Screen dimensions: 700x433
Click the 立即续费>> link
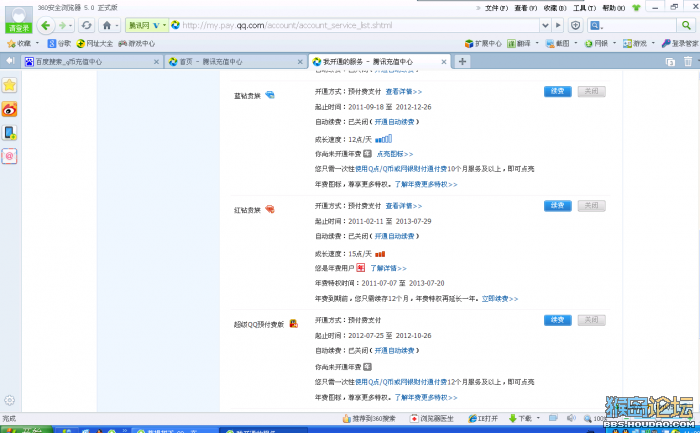(x=500, y=299)
